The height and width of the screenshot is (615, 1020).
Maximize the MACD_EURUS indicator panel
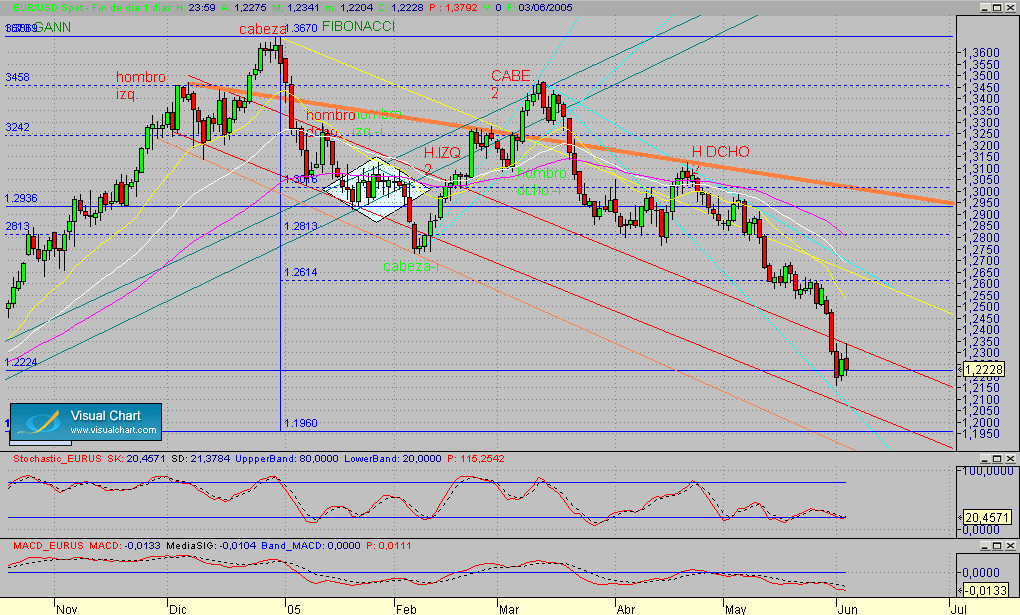click(x=998, y=545)
